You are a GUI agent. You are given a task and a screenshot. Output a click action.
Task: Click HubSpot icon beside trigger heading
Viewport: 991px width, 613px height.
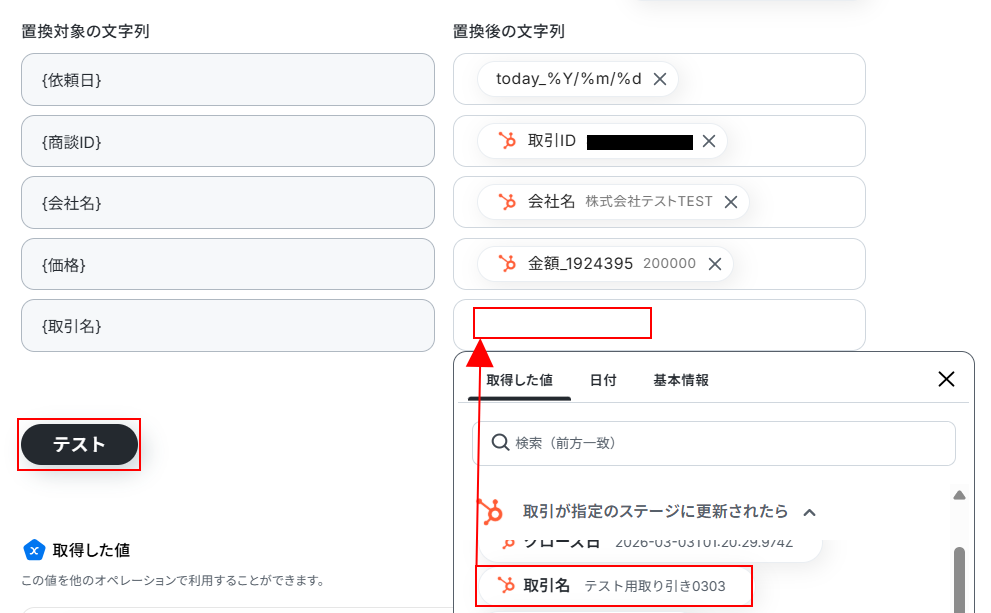(490, 511)
